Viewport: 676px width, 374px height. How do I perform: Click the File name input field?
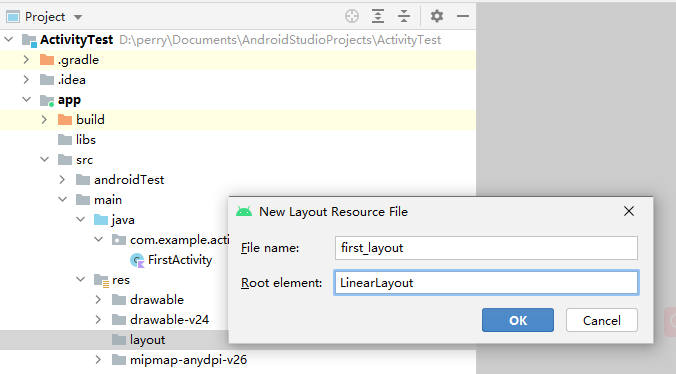click(486, 248)
